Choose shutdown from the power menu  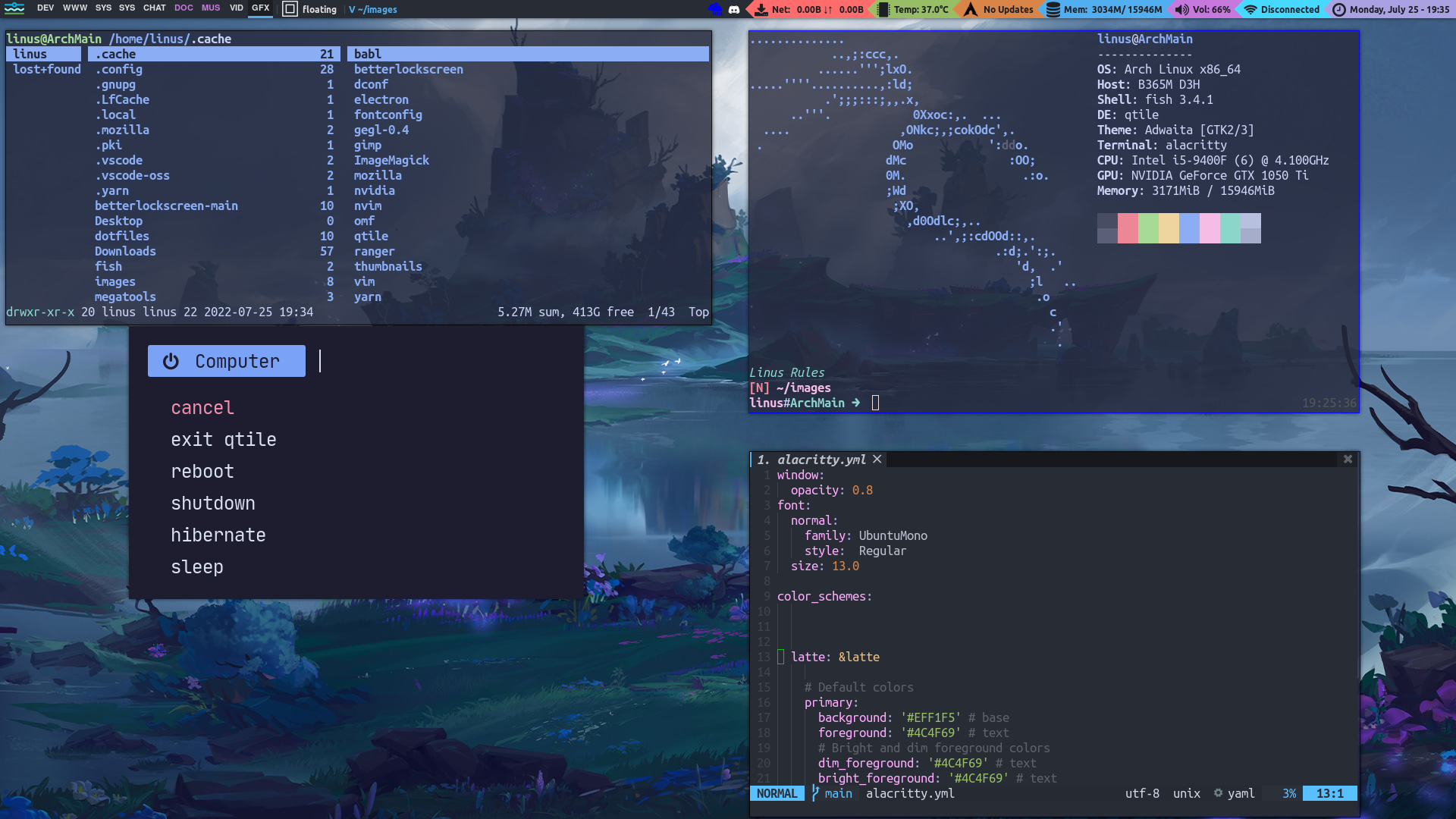(x=213, y=503)
